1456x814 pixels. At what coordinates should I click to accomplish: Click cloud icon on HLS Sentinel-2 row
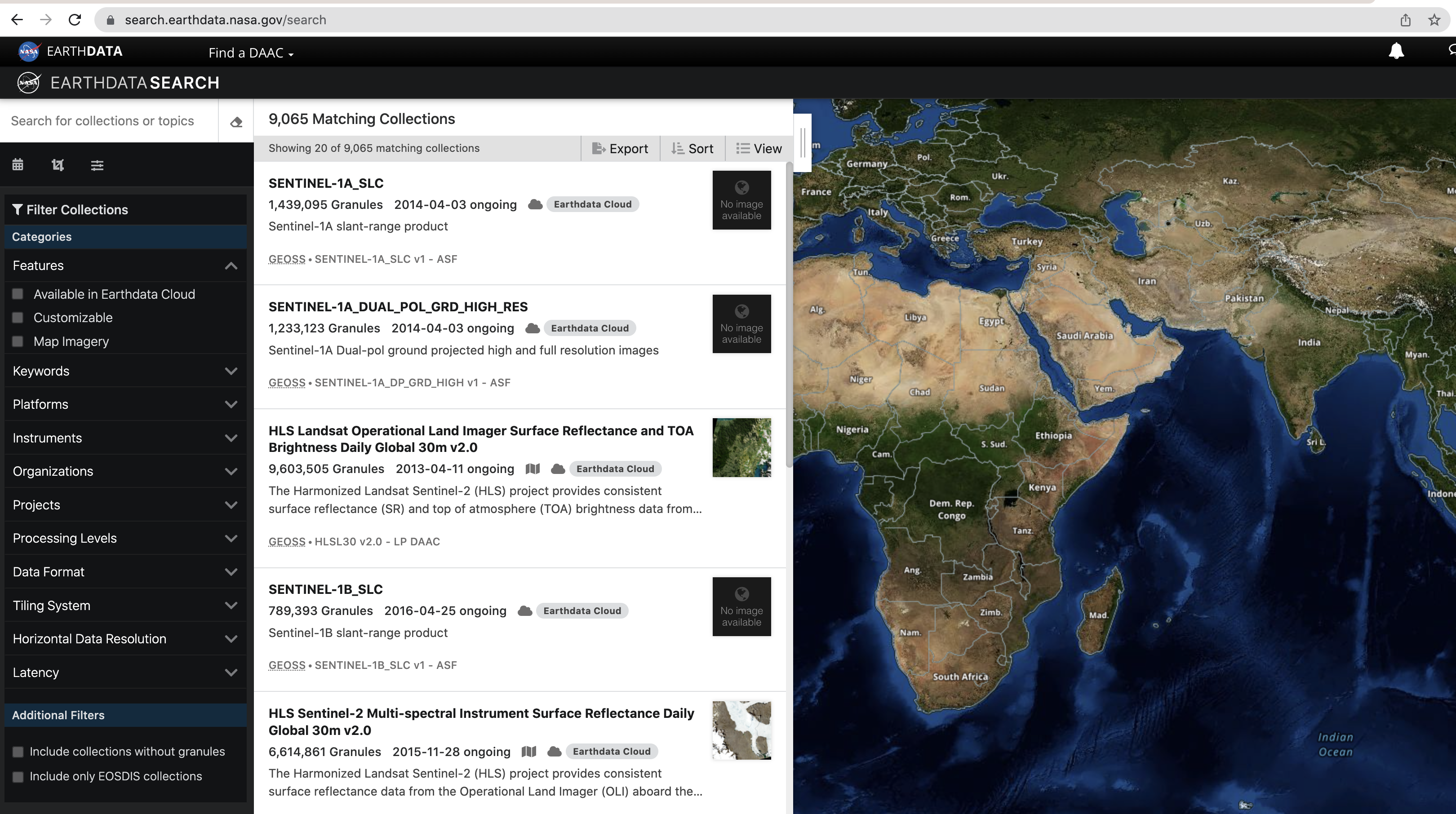[555, 751]
